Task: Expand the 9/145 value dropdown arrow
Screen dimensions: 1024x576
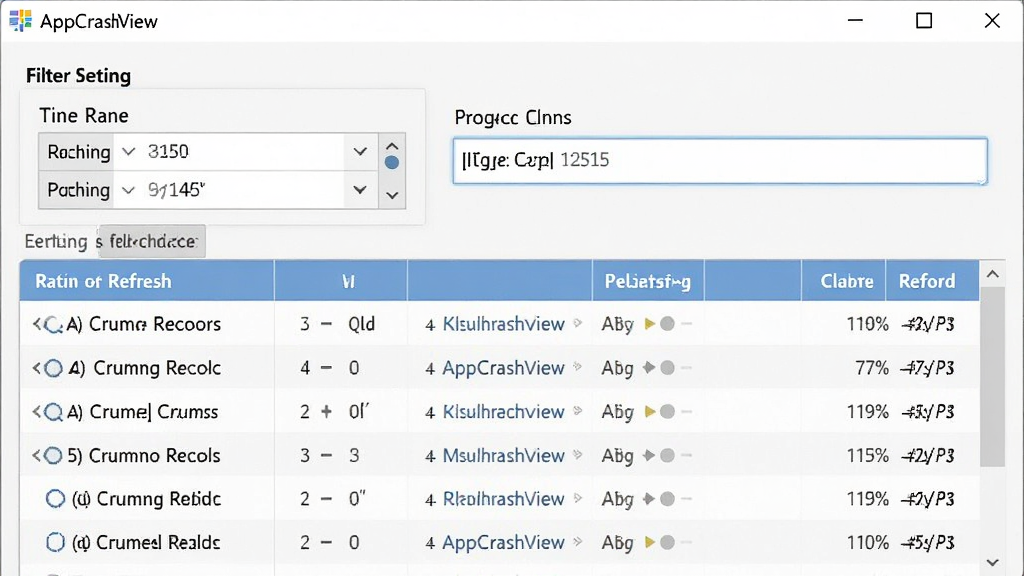Action: point(360,190)
